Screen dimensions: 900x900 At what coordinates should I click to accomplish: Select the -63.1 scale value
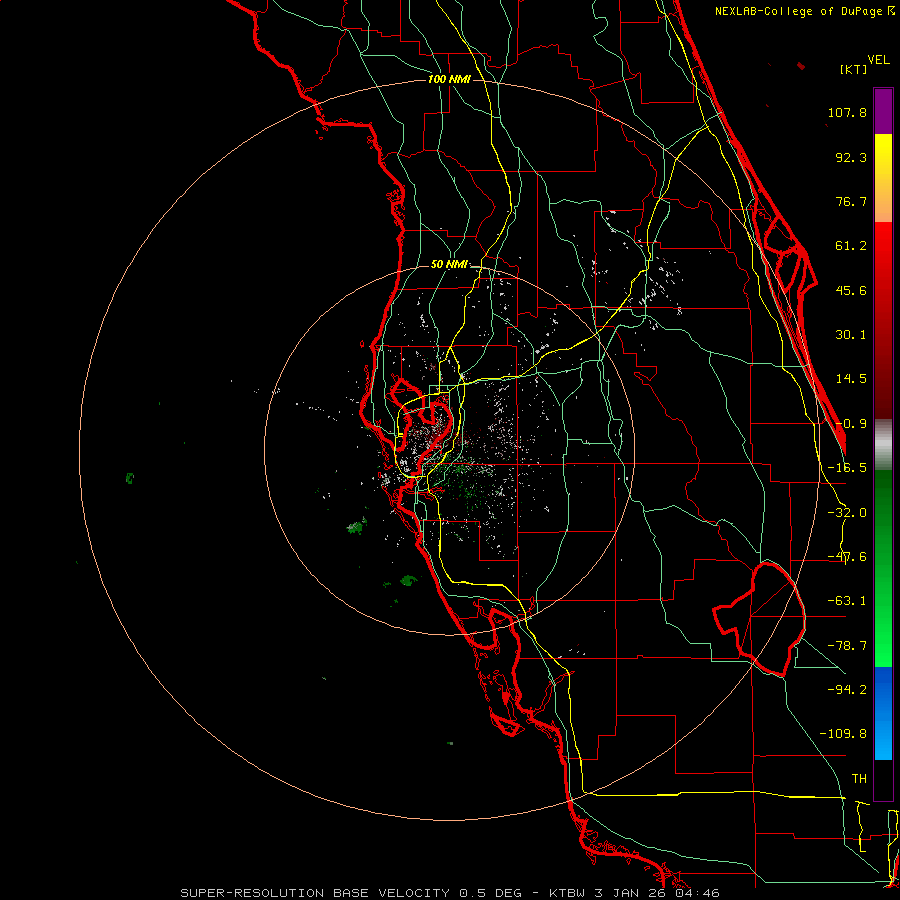[x=847, y=601]
